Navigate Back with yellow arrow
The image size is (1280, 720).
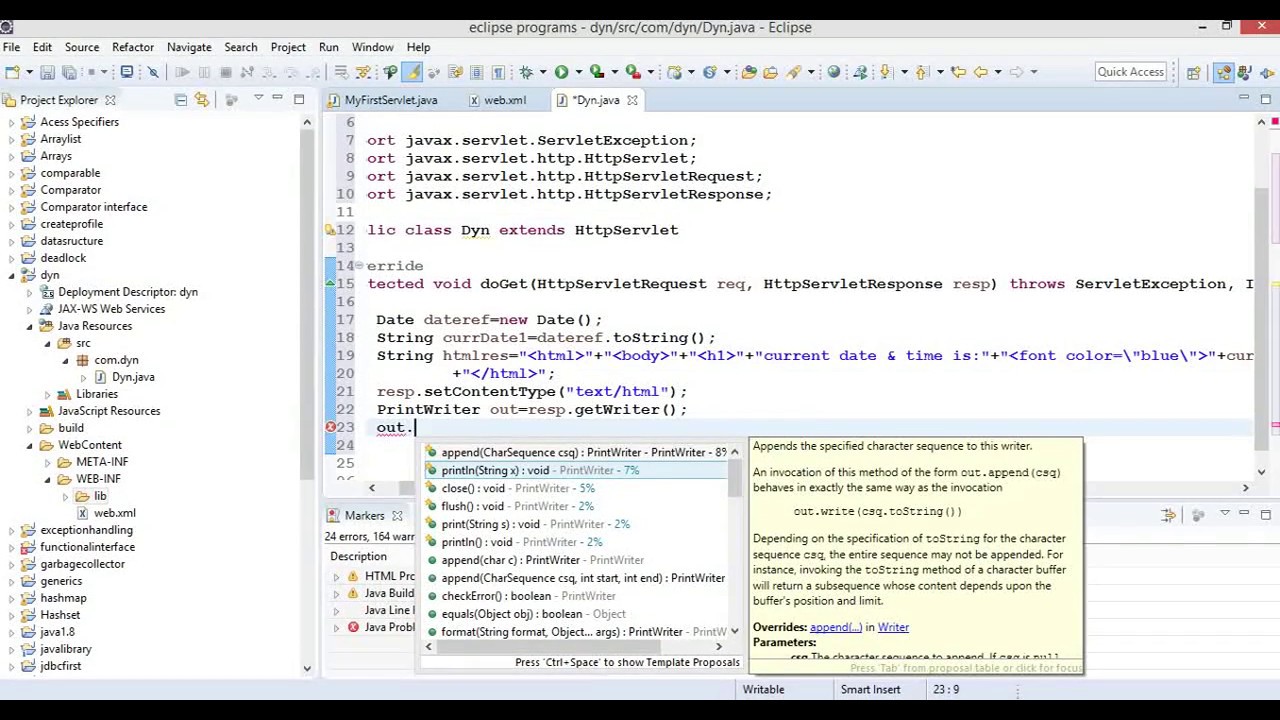(981, 72)
